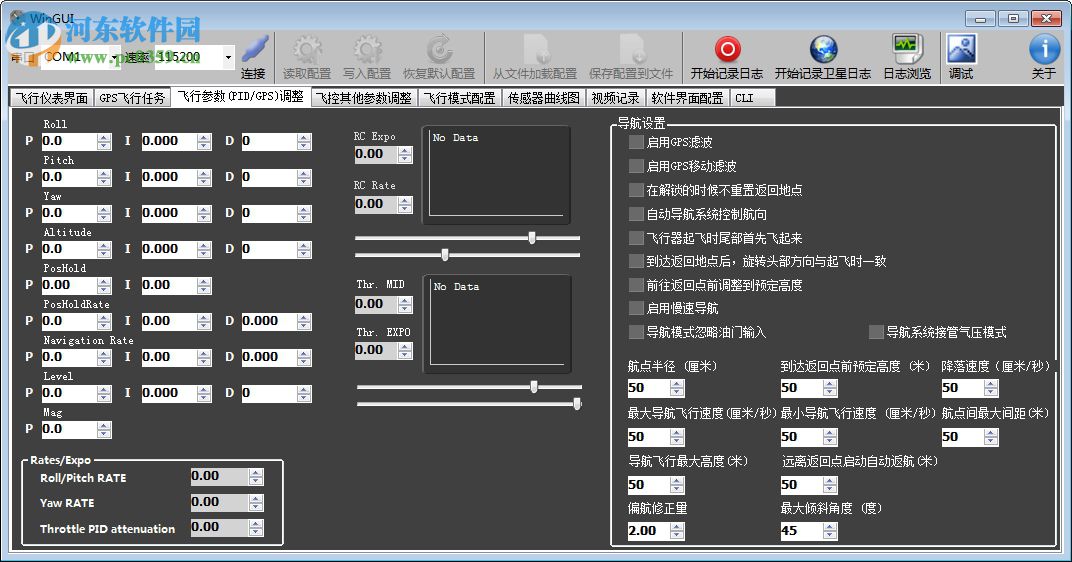Open the 日志浏览 log browser icon
1072x562 pixels.
[x=907, y=49]
